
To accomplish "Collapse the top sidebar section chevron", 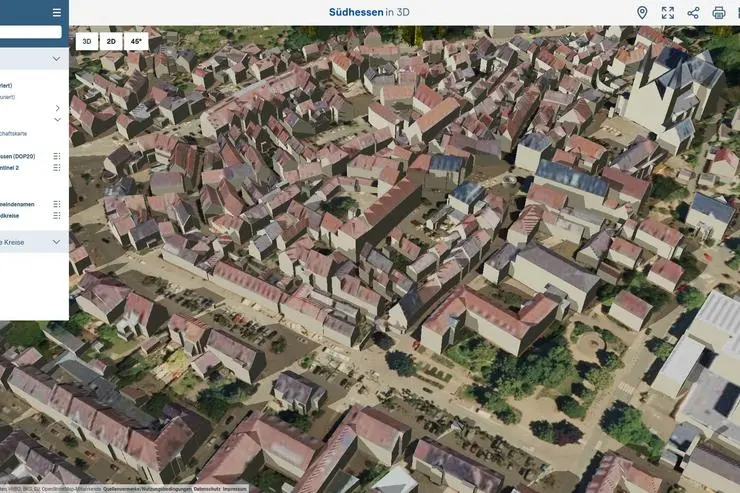I will pyautogui.click(x=56, y=59).
